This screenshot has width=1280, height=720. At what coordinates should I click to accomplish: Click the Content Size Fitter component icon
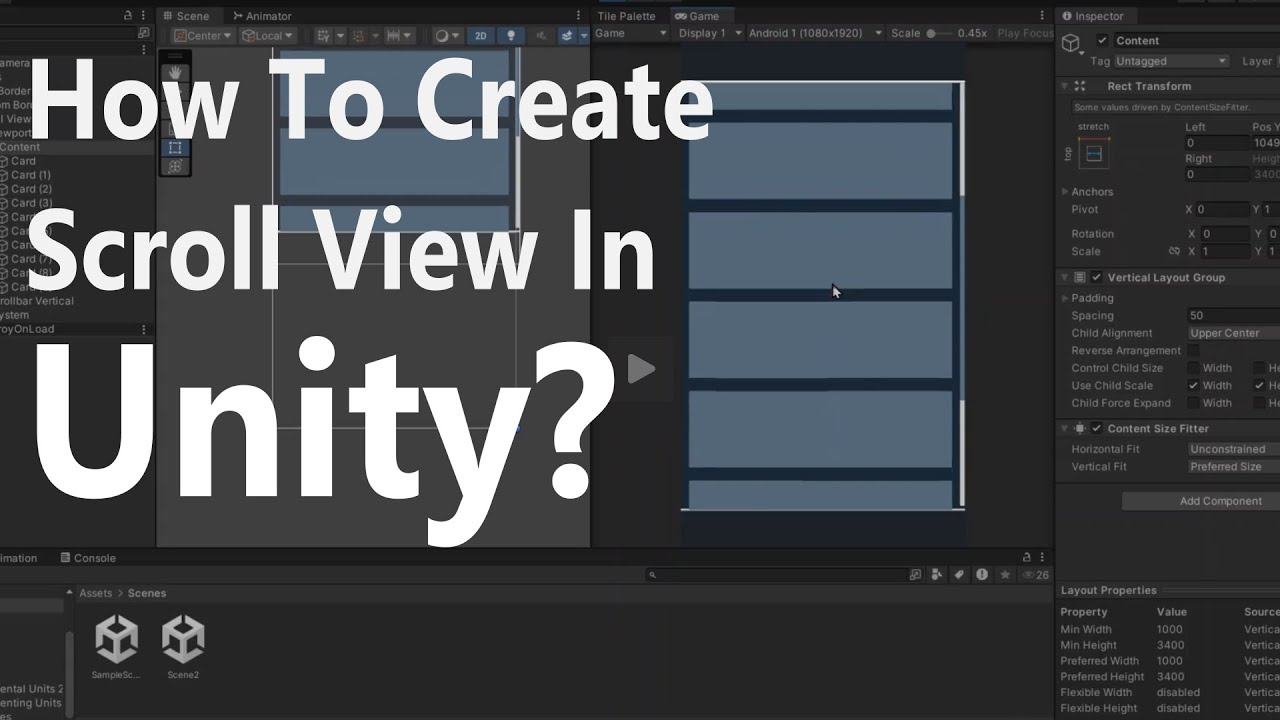[x=1080, y=428]
